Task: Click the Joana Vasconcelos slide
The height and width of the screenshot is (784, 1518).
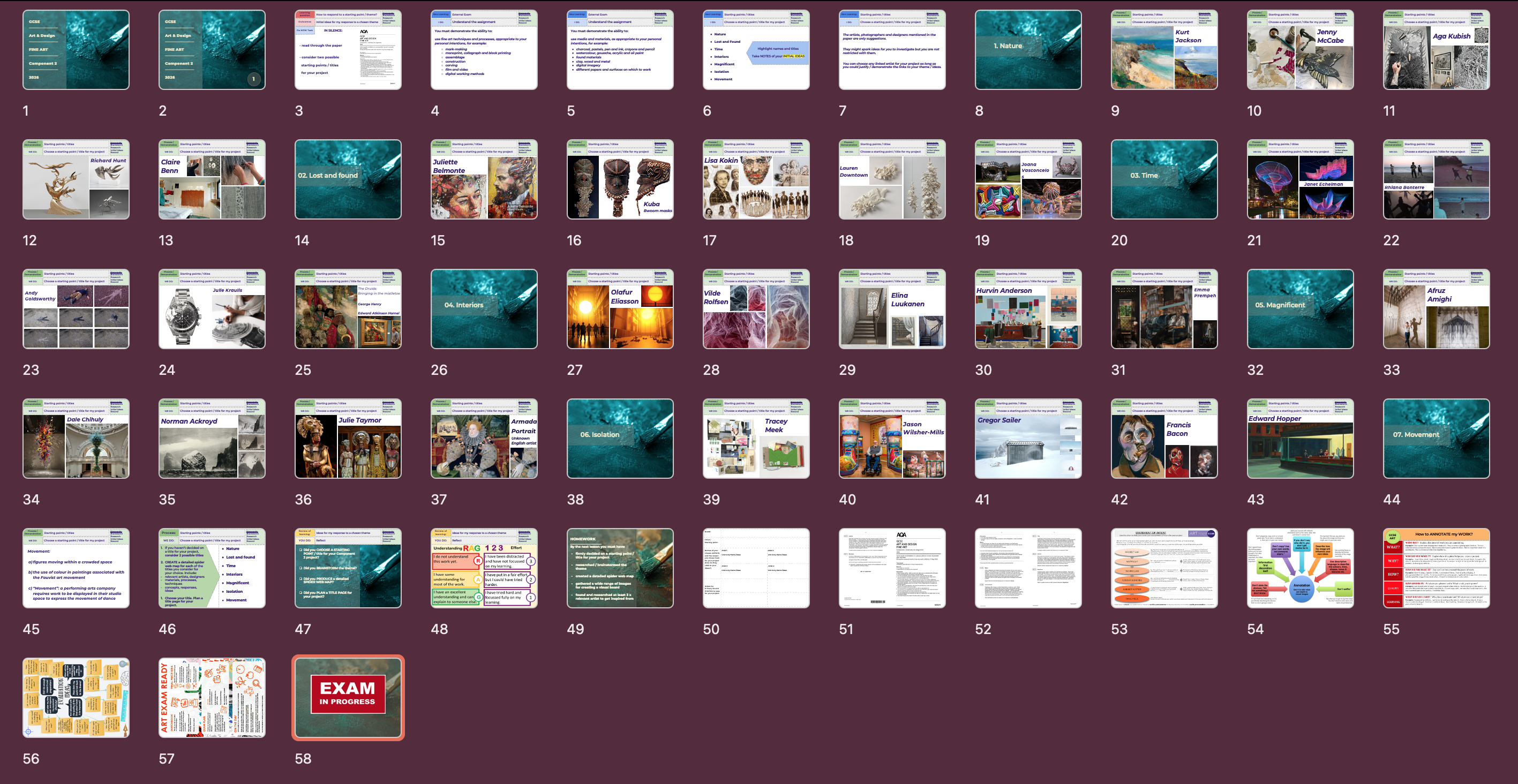Action: pyautogui.click(x=1028, y=179)
